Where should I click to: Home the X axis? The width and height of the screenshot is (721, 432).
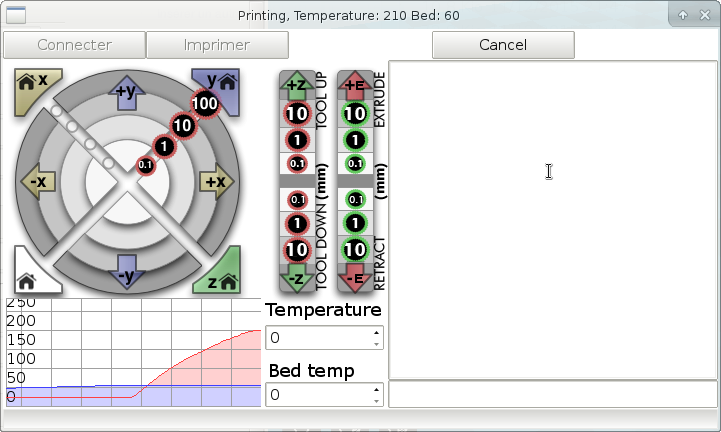pos(34,87)
